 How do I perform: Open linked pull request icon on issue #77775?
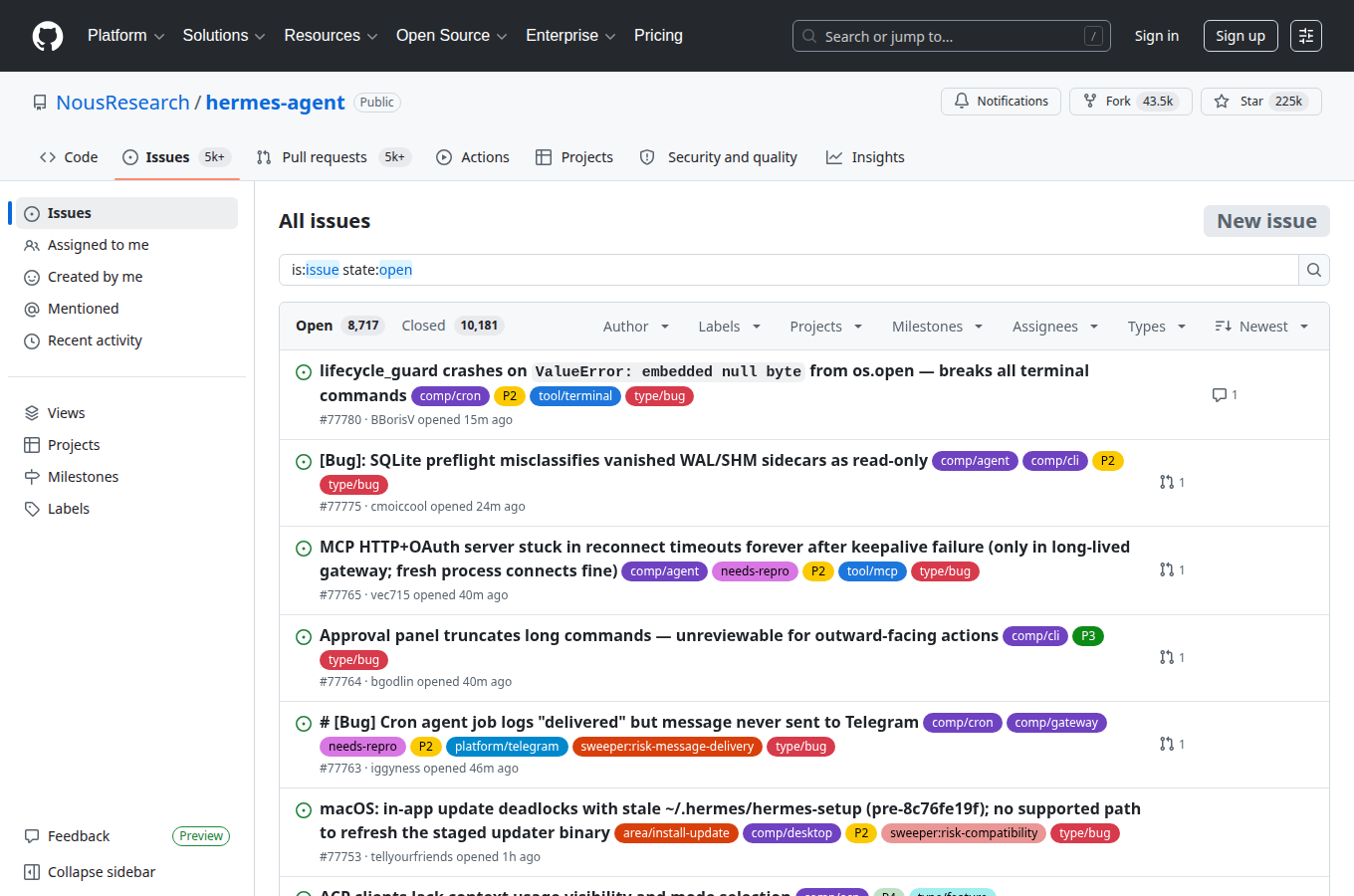[1172, 483]
